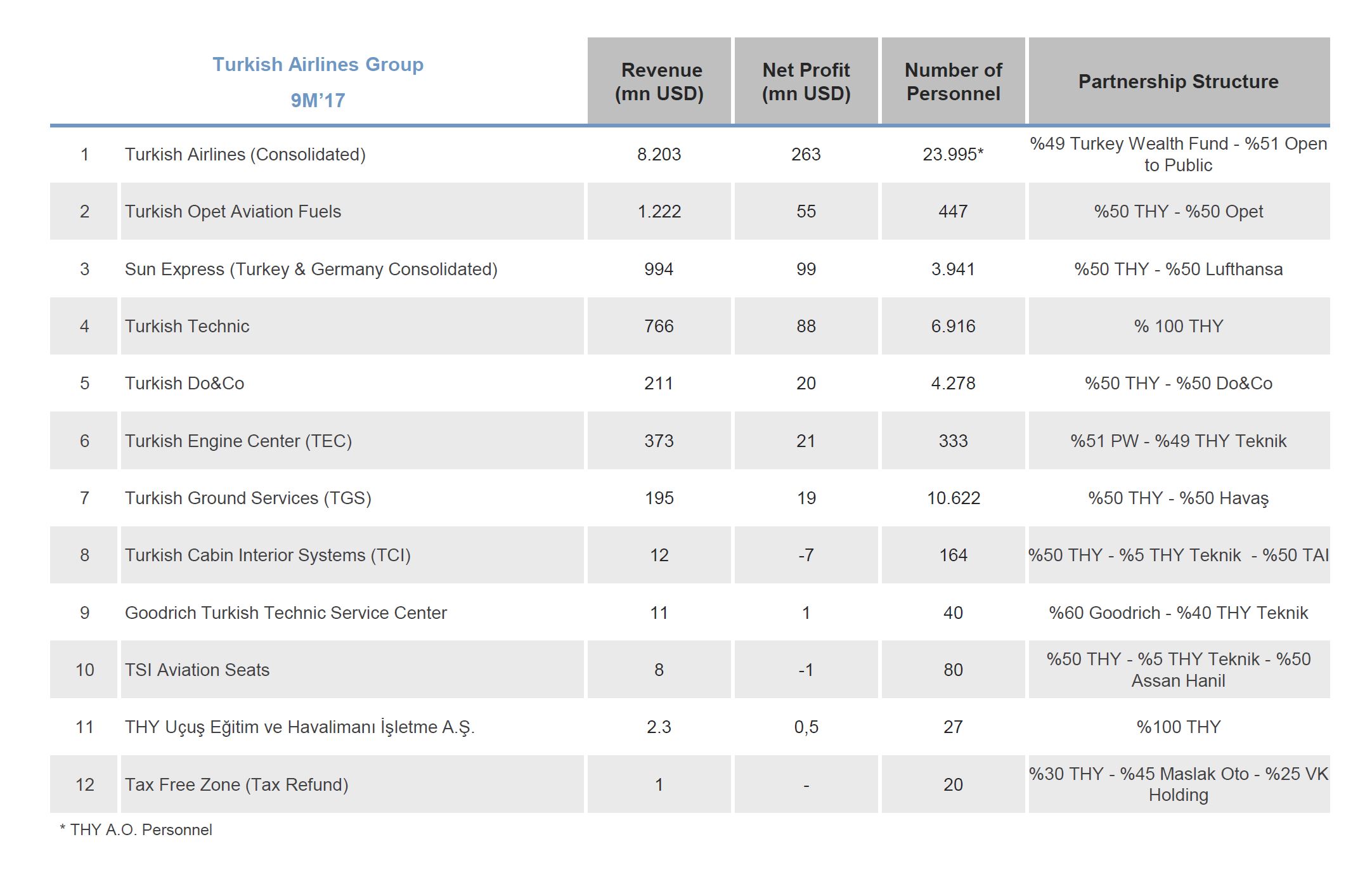Click personnel value 6.916

pos(954,327)
